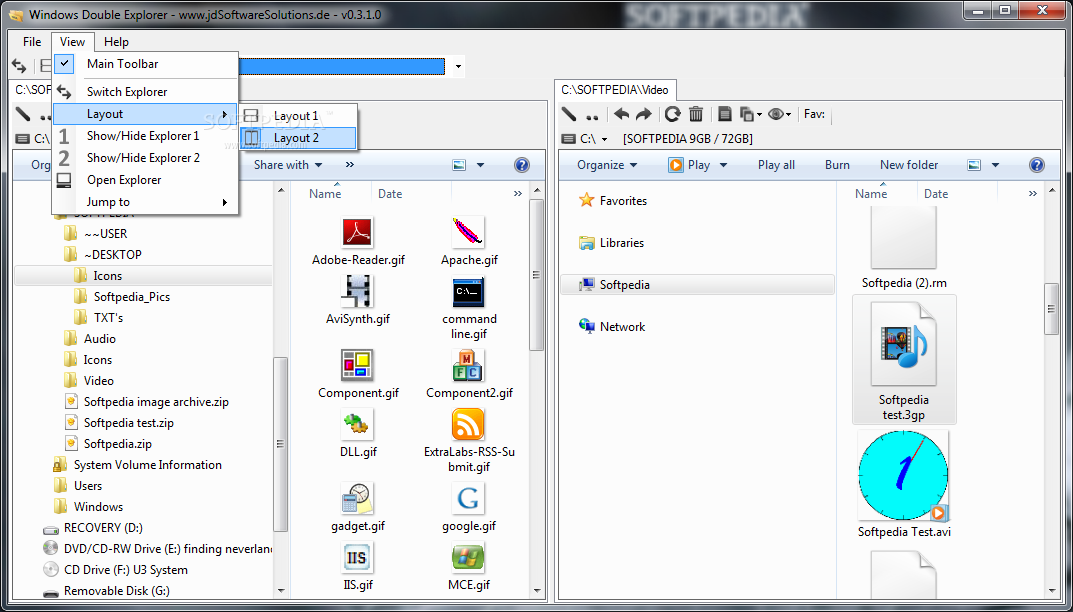
Task: Open help icon in left explorer pane
Action: 521,164
